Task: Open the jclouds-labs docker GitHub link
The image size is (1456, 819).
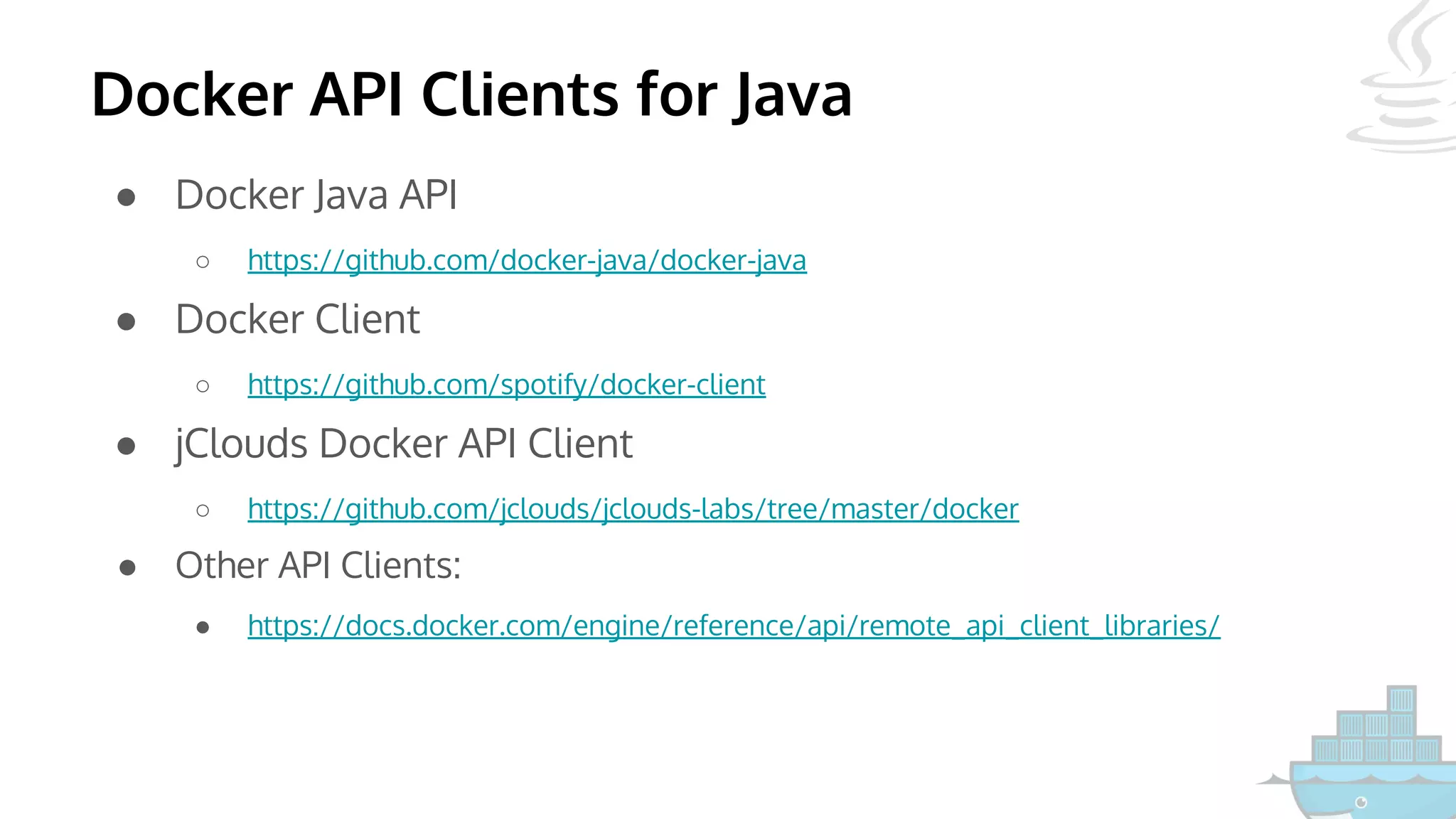Action: (x=633, y=509)
